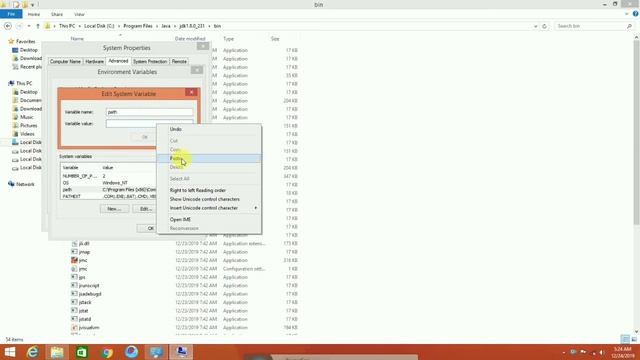The width and height of the screenshot is (640, 360).
Task: Open the File menu in Explorer
Action: tap(11, 14)
